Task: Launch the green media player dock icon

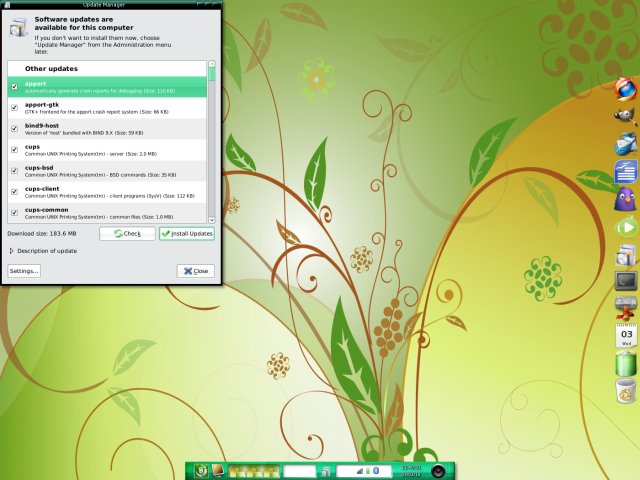Action: click(626, 228)
